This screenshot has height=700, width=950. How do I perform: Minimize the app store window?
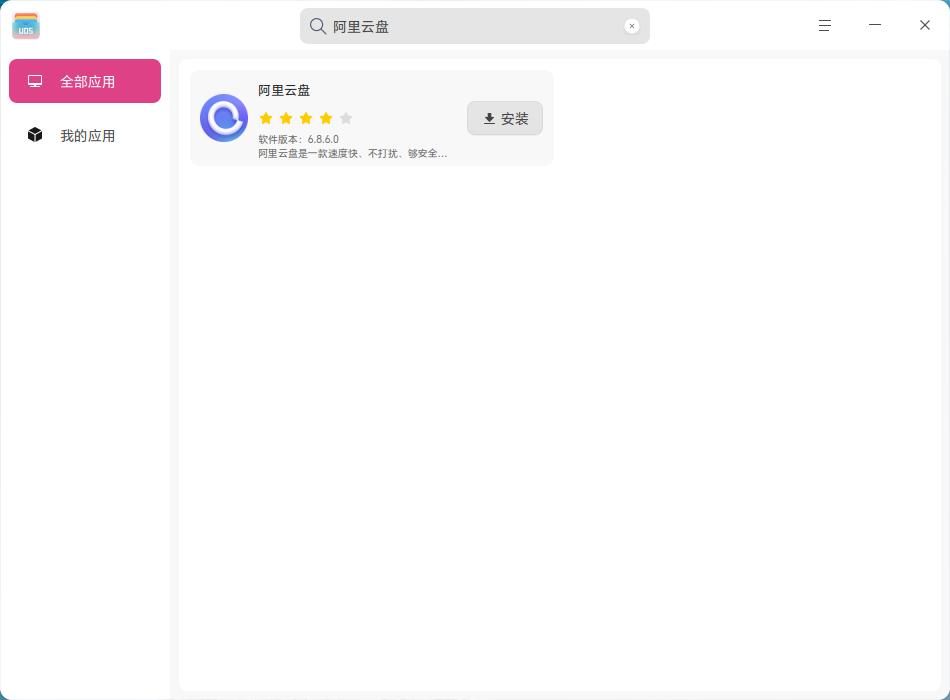coord(875,25)
